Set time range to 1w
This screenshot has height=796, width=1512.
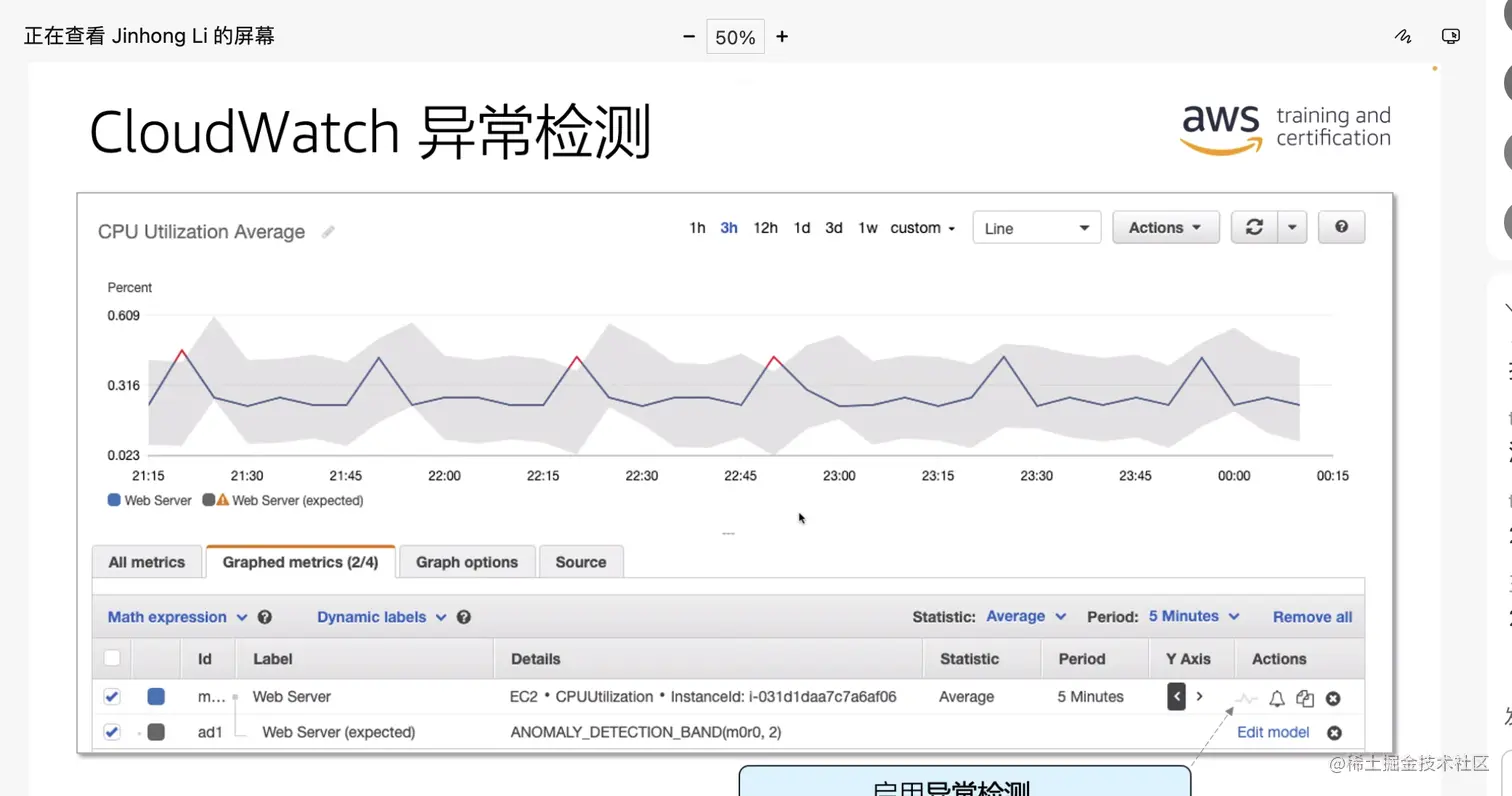click(868, 228)
